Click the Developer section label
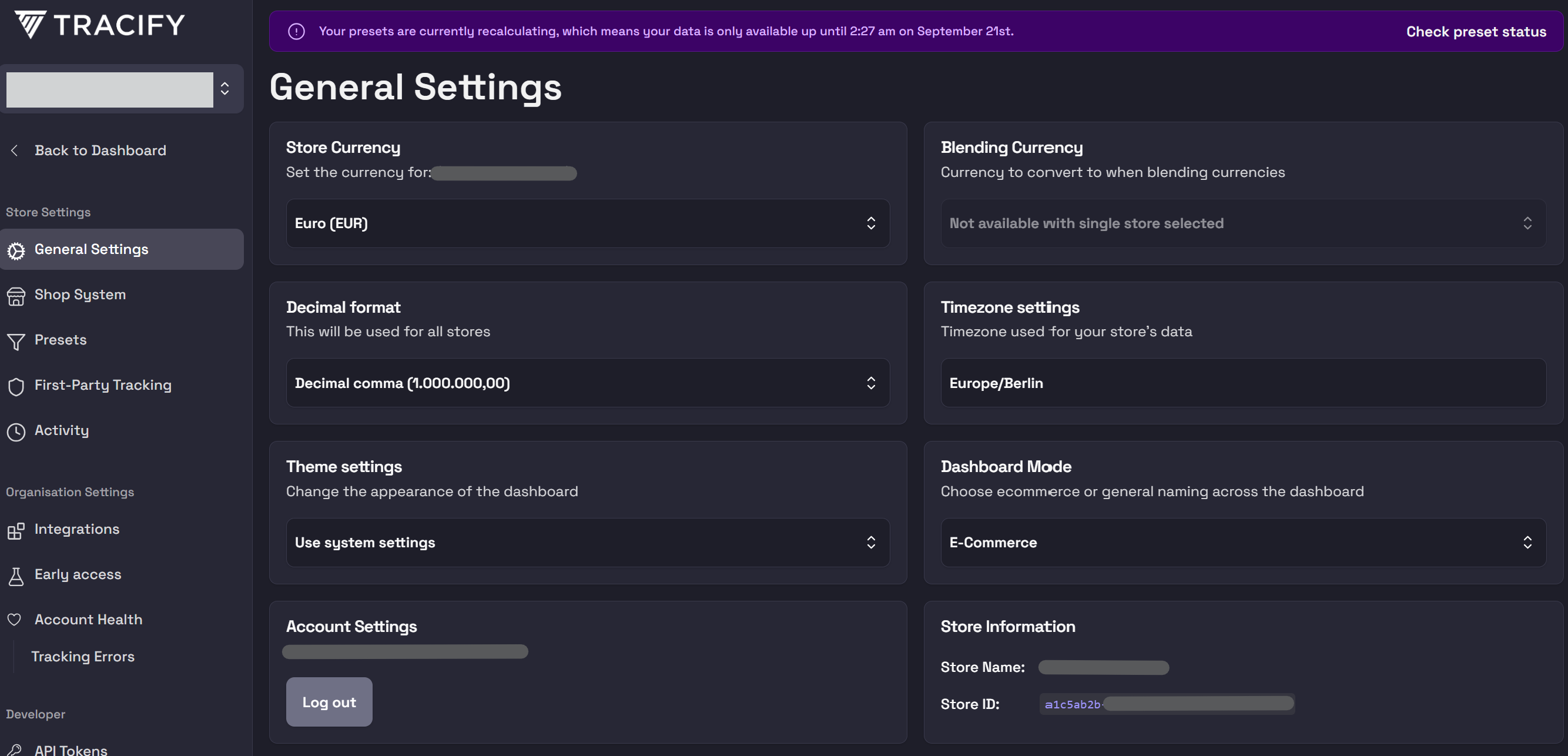The height and width of the screenshot is (756, 1568). point(35,714)
